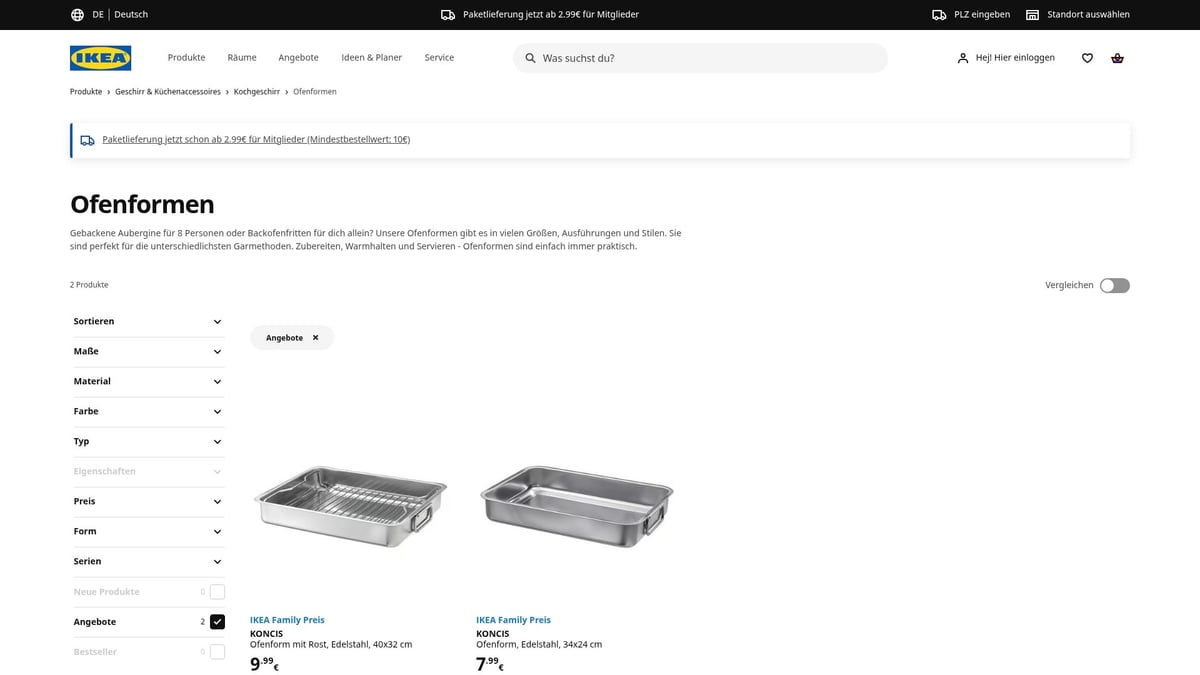Follow the Kochgeschirr breadcrumb link
1200x675 pixels.
[x=256, y=91]
